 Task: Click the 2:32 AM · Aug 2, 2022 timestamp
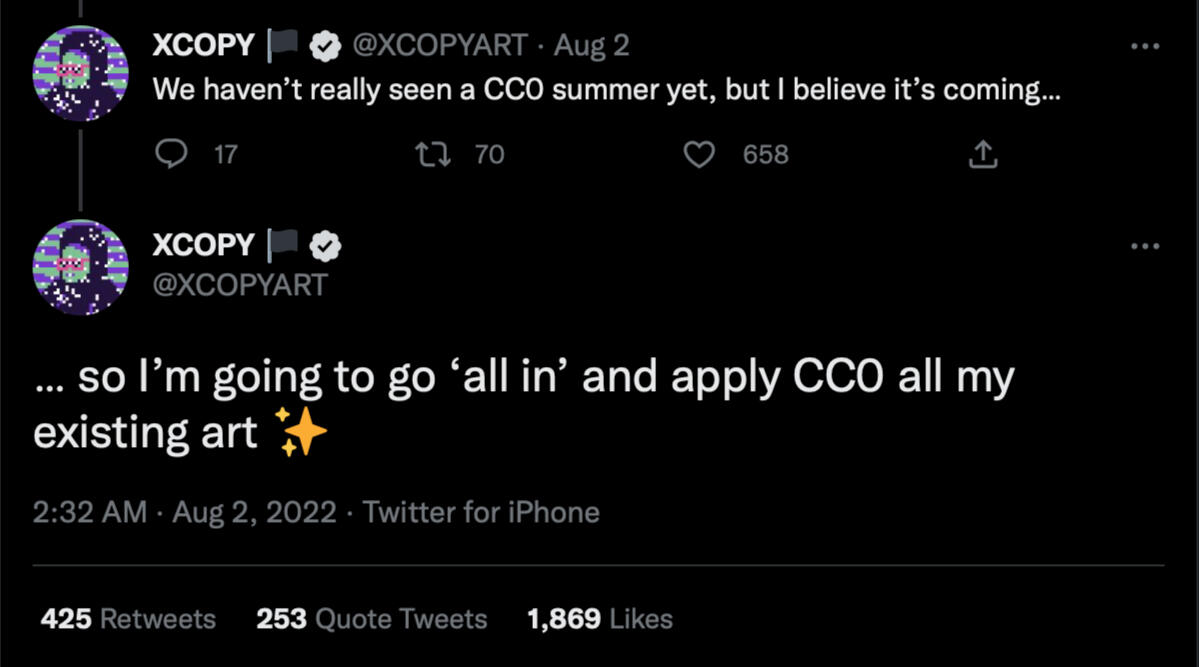tap(184, 513)
